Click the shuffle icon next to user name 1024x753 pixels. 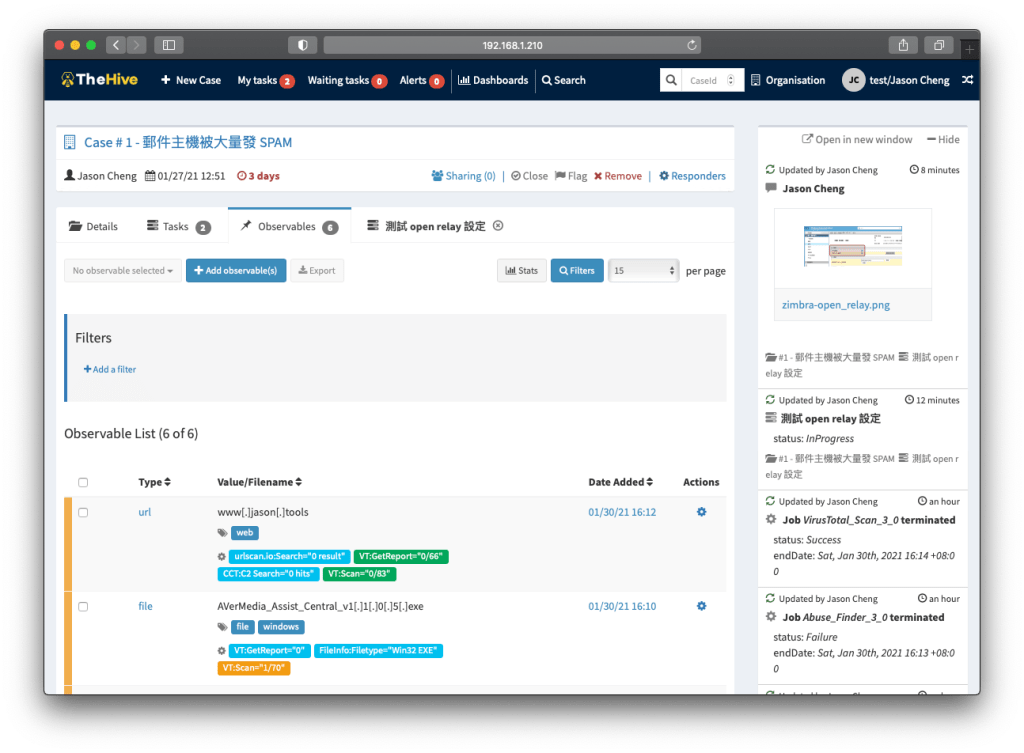[x=966, y=80]
